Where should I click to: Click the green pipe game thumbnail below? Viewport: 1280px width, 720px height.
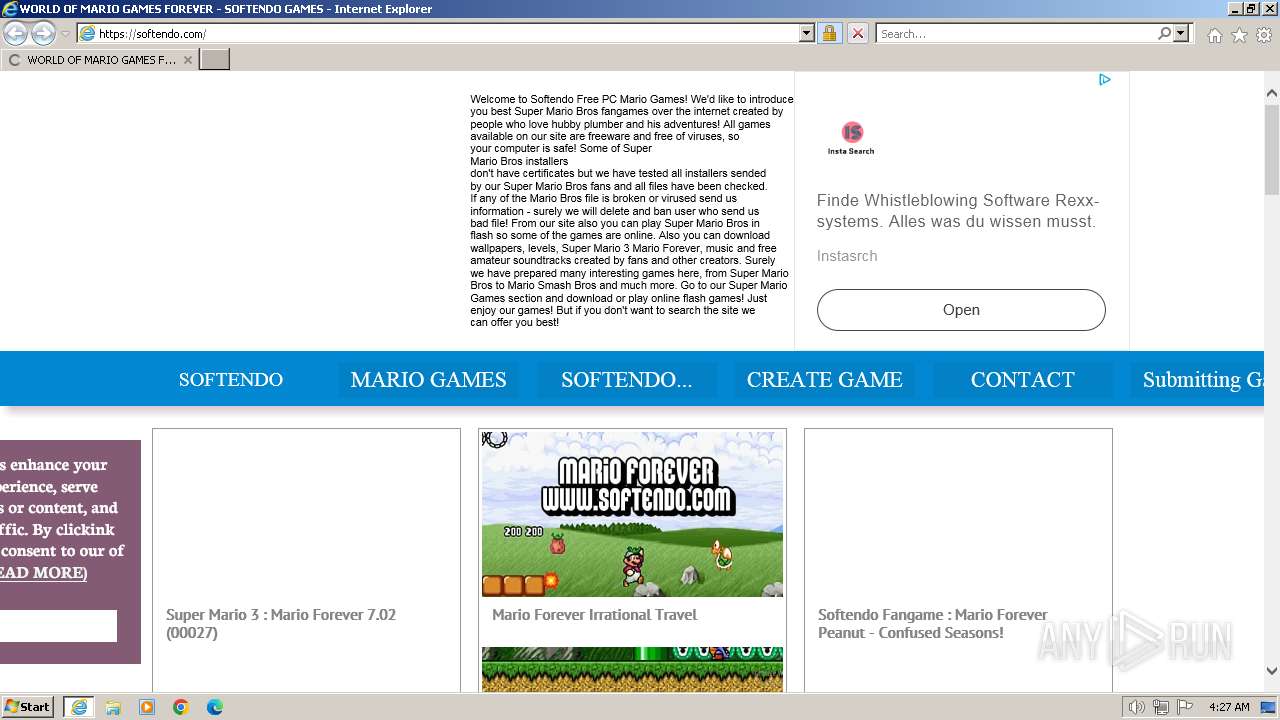pyautogui.click(x=632, y=669)
